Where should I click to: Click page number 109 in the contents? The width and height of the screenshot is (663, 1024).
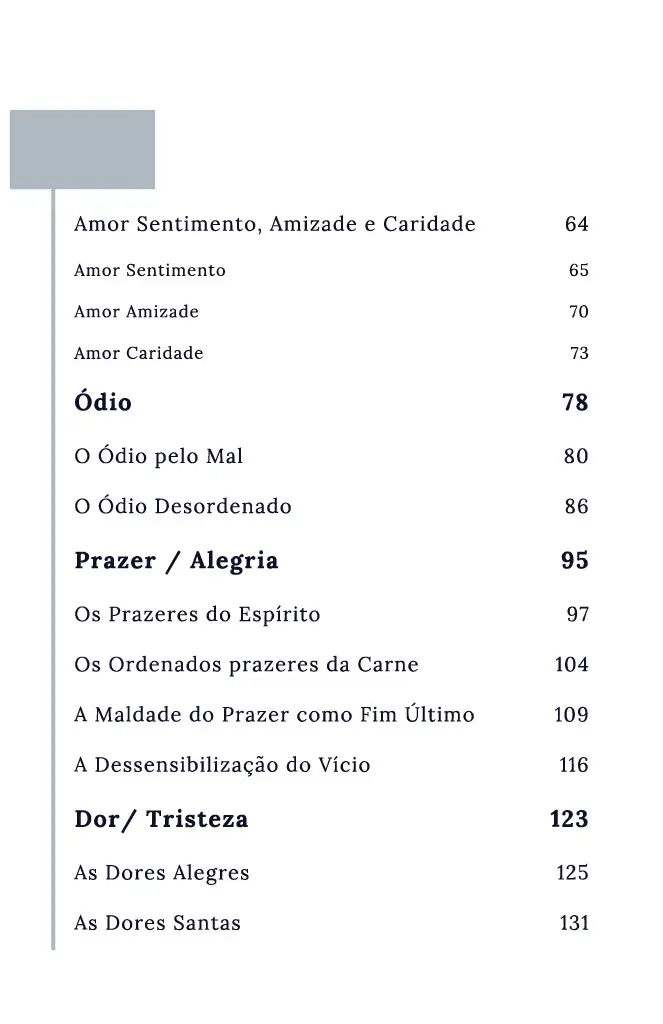pyautogui.click(x=571, y=715)
